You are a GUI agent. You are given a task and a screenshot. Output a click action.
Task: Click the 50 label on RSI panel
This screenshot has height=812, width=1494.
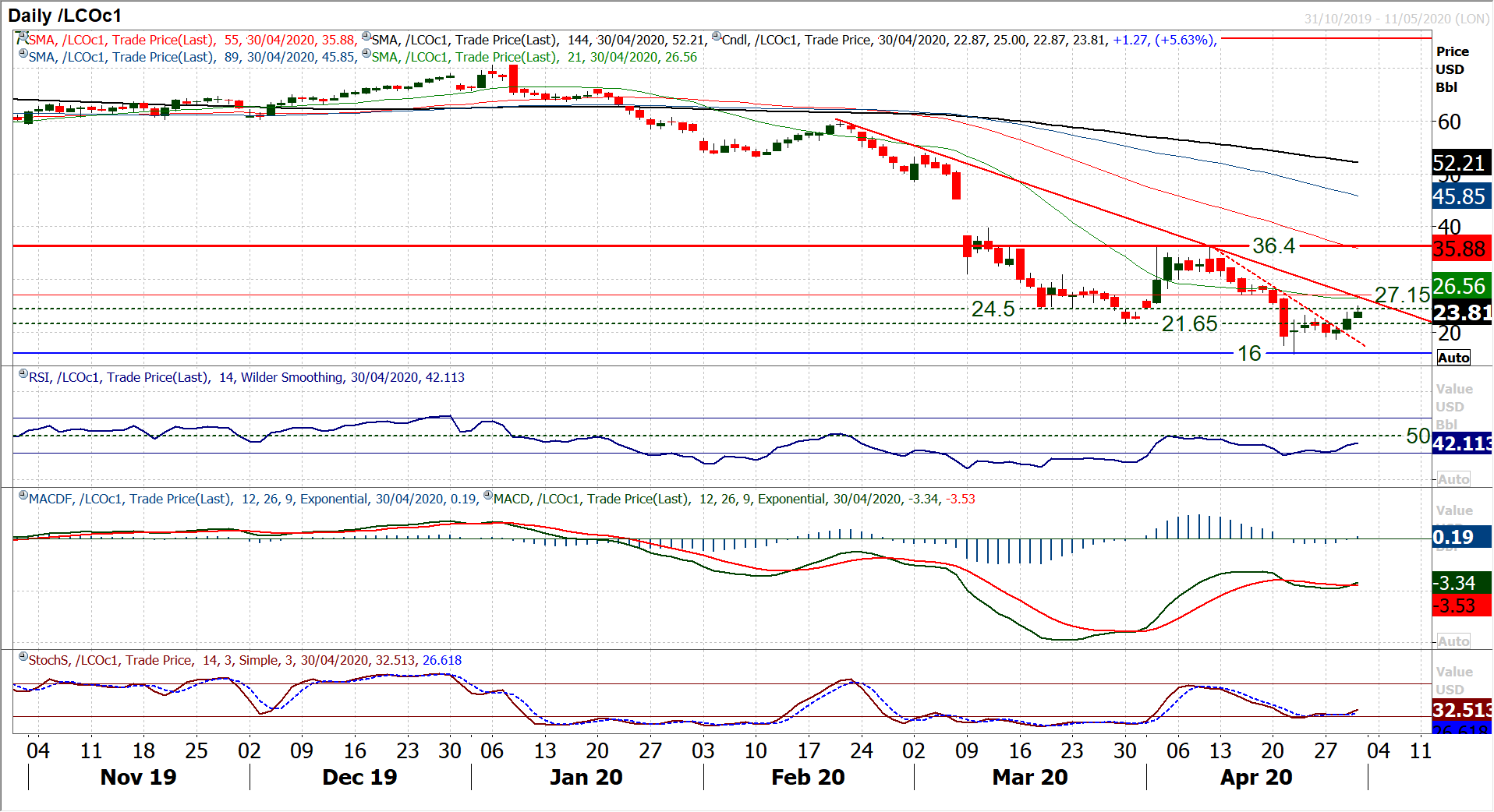click(x=1418, y=436)
